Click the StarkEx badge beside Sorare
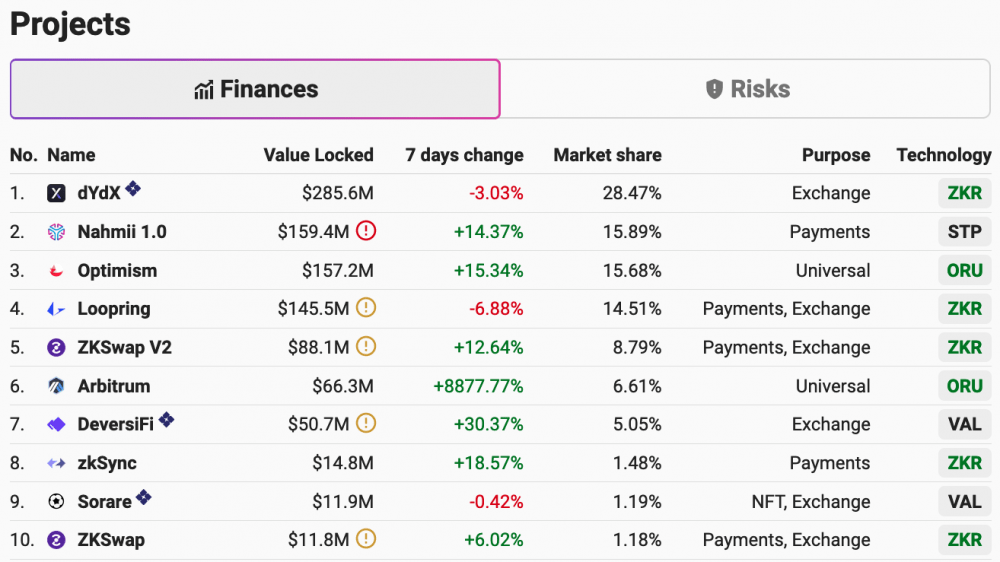 tap(143, 497)
